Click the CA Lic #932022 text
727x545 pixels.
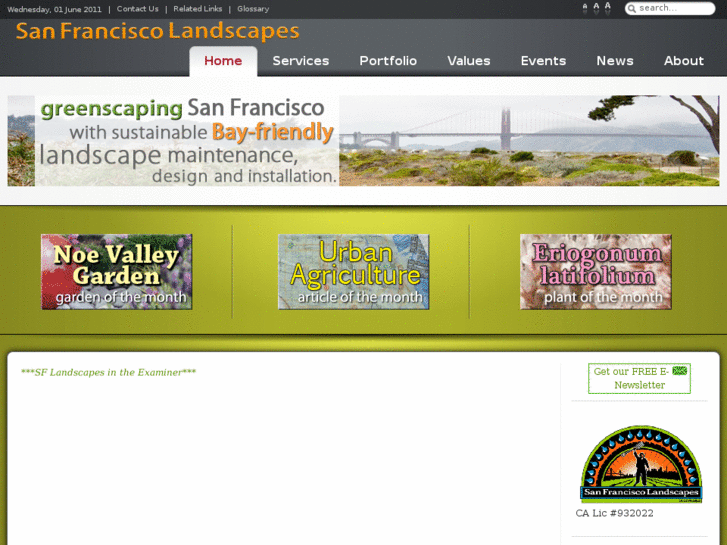pos(614,513)
